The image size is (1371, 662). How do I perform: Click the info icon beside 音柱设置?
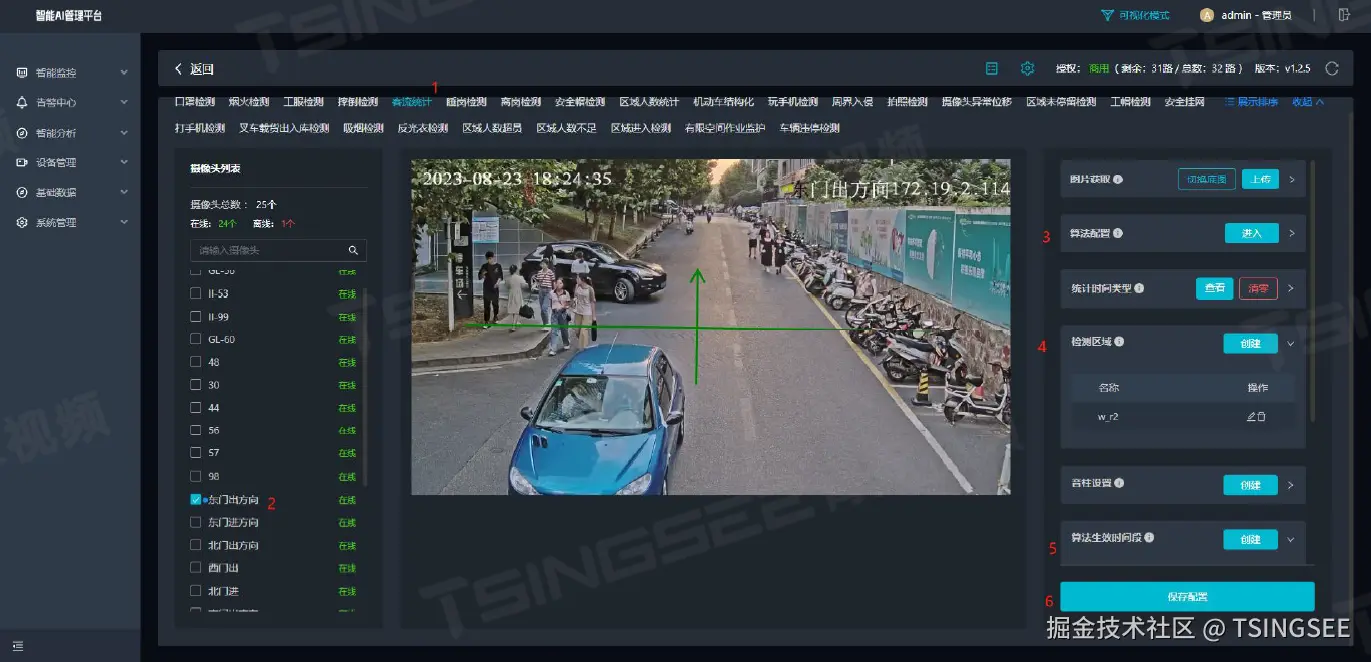coord(1120,483)
